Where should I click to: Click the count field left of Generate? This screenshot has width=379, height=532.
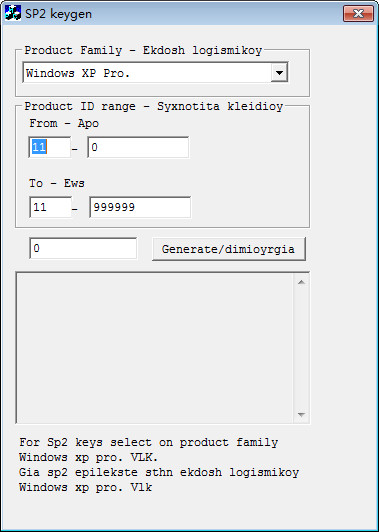pyautogui.click(x=83, y=248)
